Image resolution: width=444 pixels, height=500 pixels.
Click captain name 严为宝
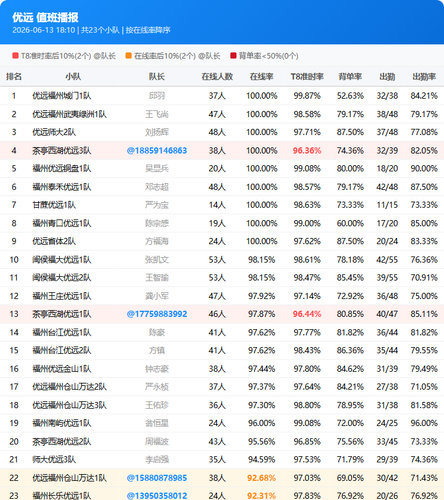[157, 205]
